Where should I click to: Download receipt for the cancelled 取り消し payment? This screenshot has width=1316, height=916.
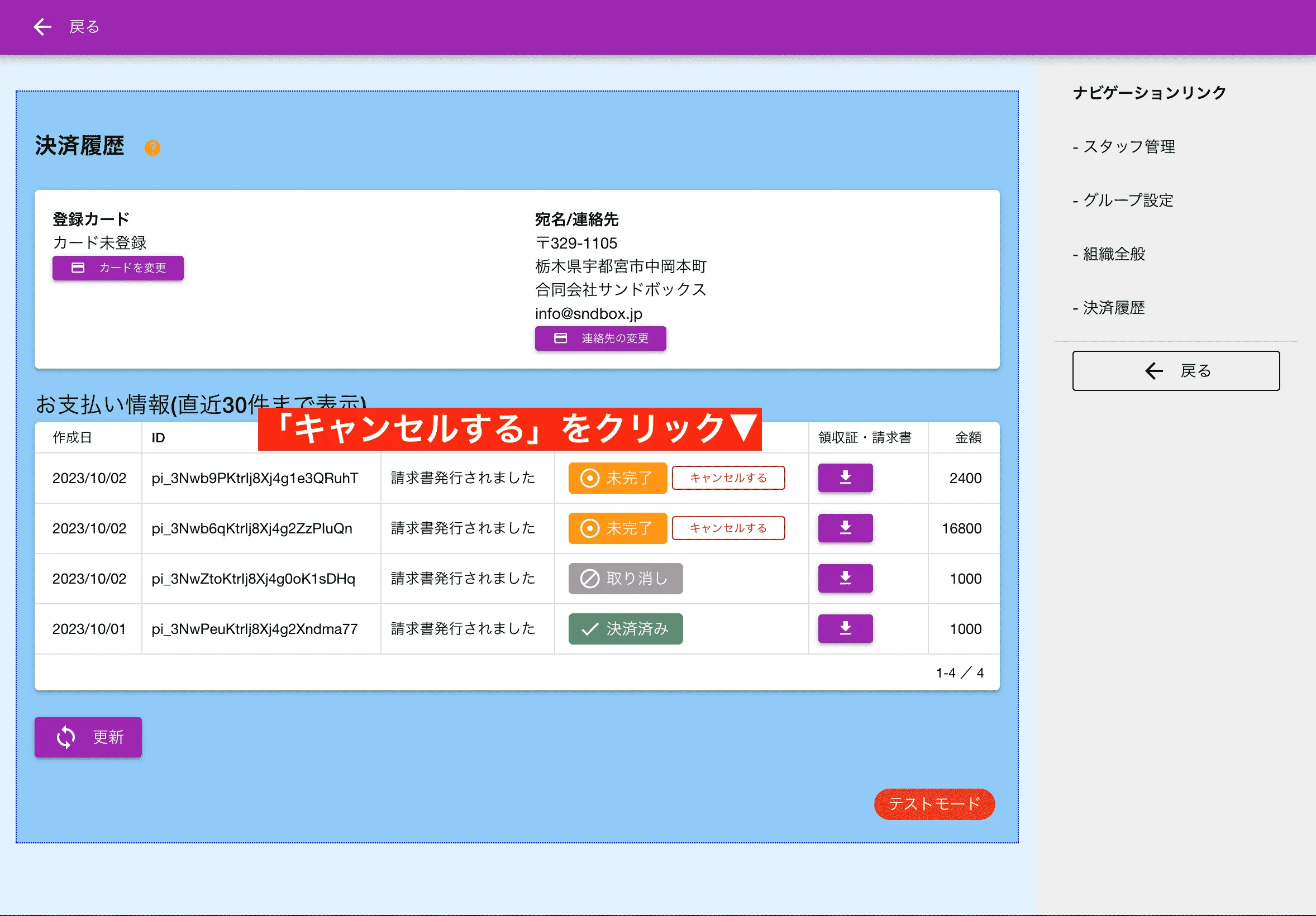845,579
